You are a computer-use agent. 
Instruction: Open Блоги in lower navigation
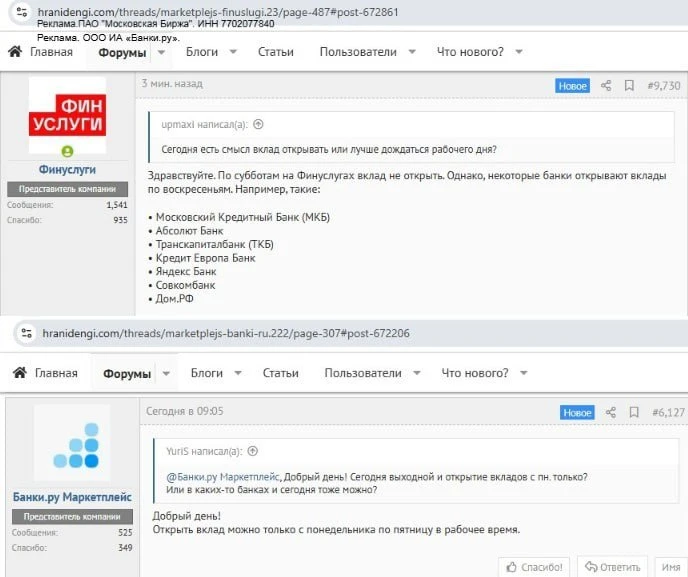tap(207, 373)
